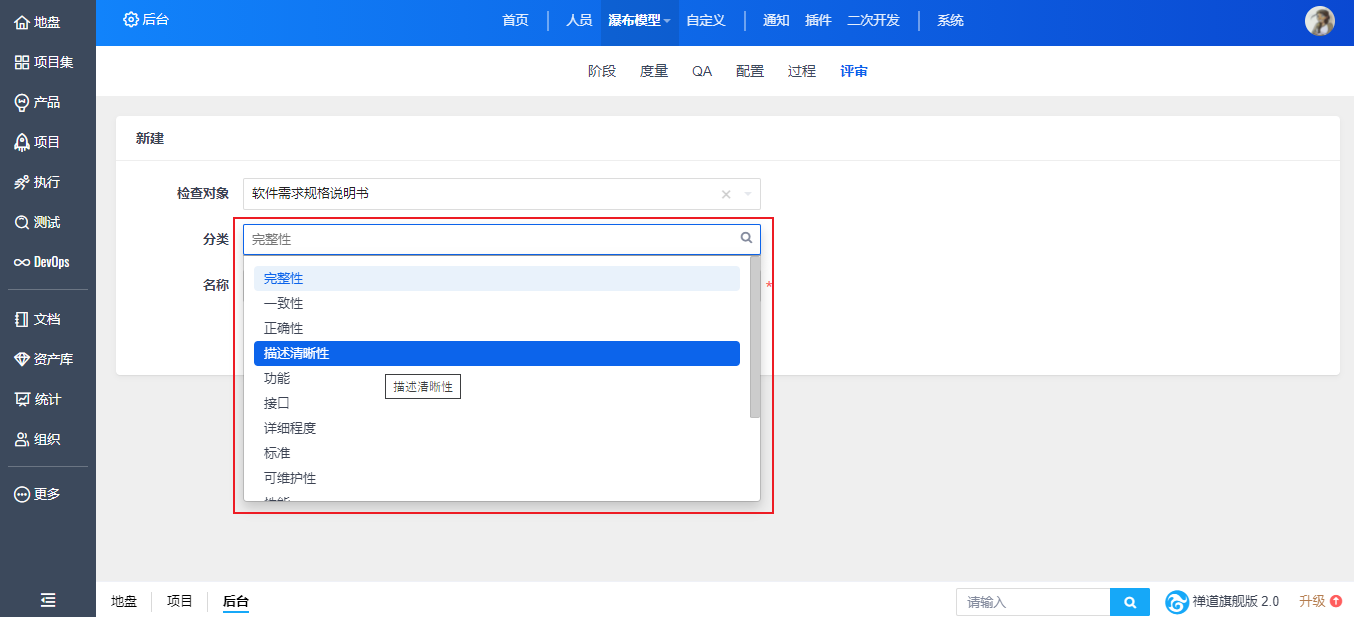Go to 首页 in top navigation

click(x=515, y=20)
